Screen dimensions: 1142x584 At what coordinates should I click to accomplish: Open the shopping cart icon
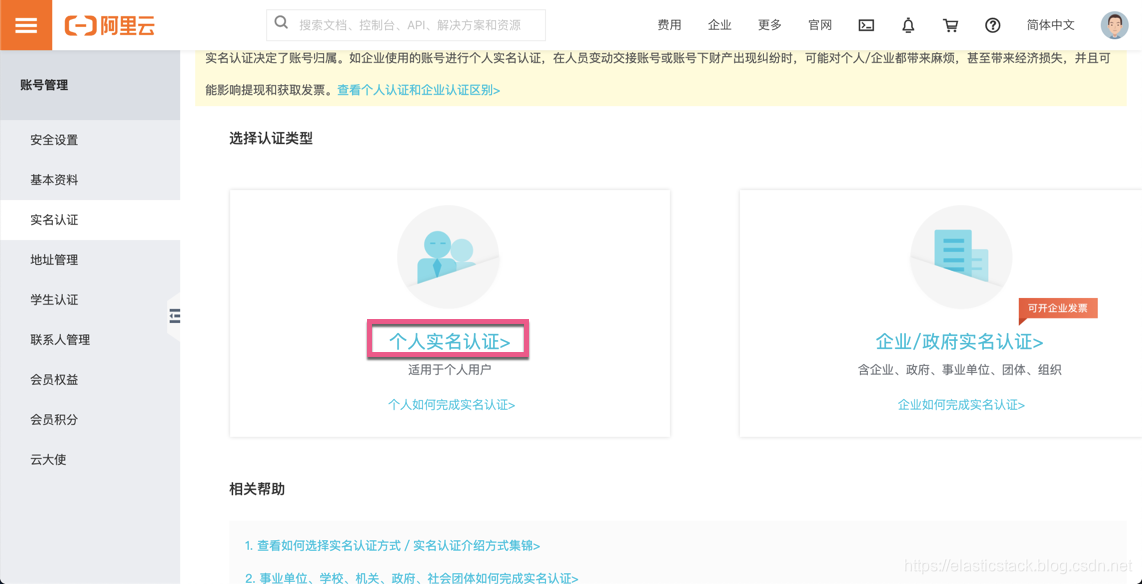pos(950,25)
